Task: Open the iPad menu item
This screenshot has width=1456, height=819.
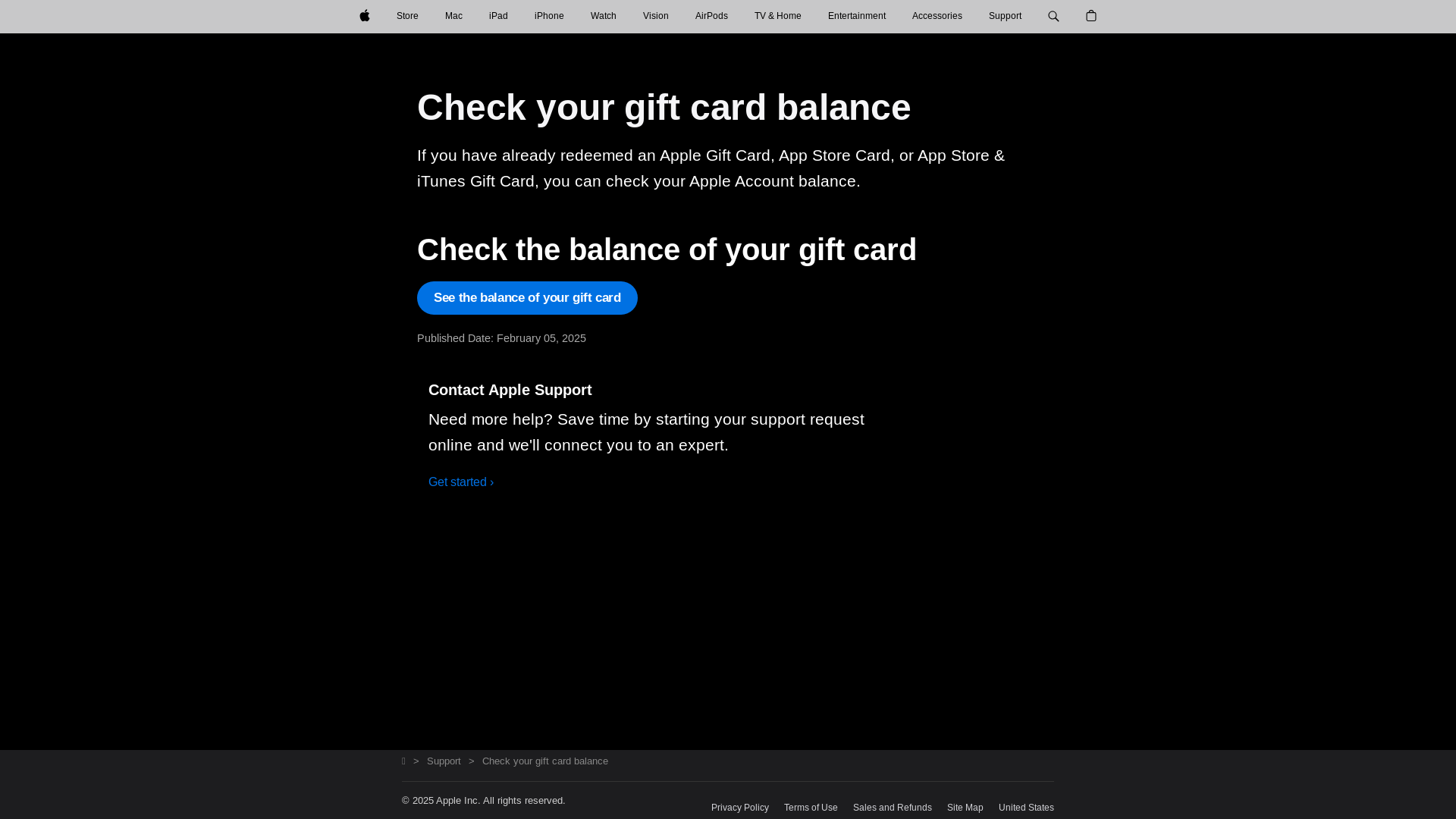Action: tap(498, 16)
